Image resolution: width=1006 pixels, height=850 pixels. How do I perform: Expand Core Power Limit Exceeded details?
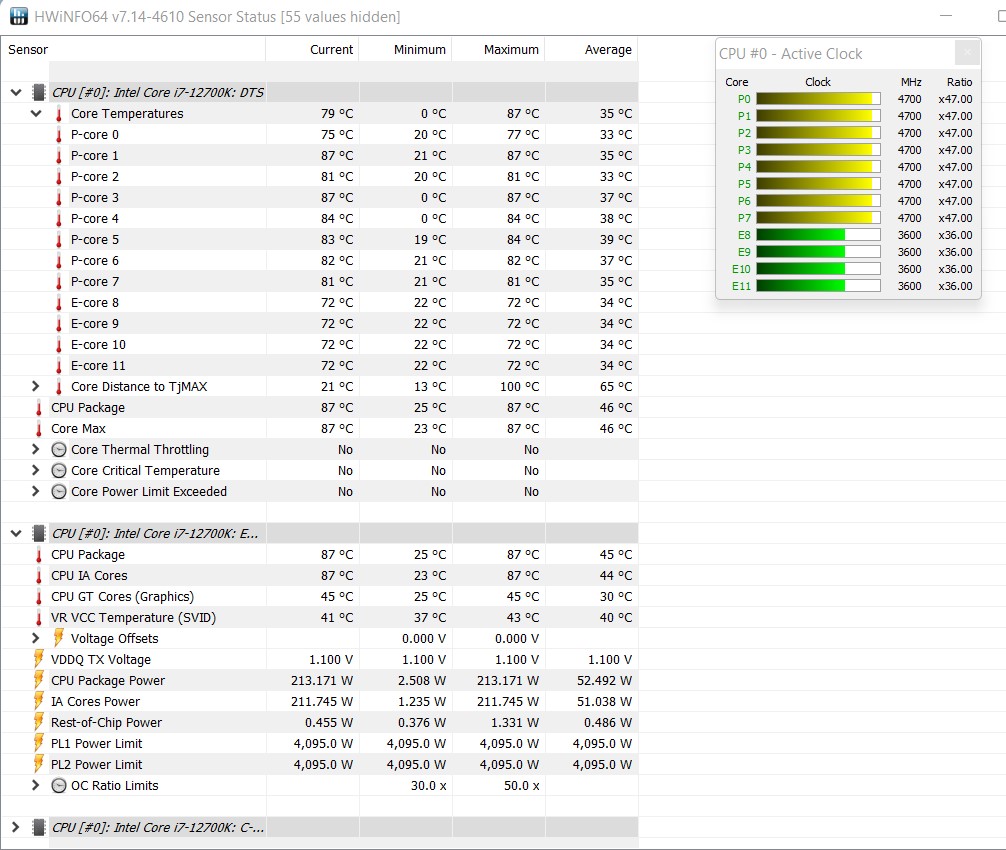coord(36,491)
